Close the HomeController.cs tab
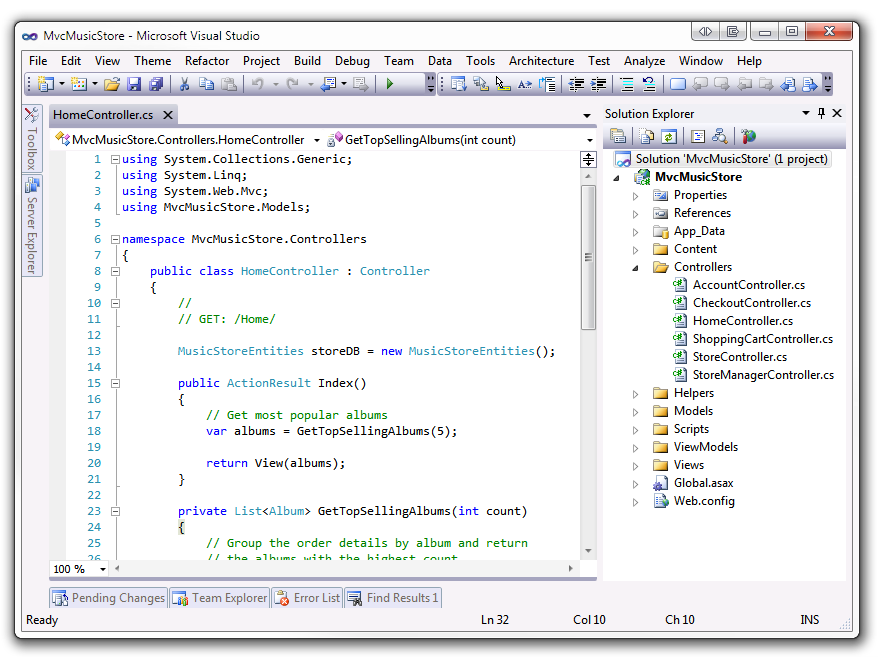Image resolution: width=878 pixels, height=657 pixels. point(167,115)
